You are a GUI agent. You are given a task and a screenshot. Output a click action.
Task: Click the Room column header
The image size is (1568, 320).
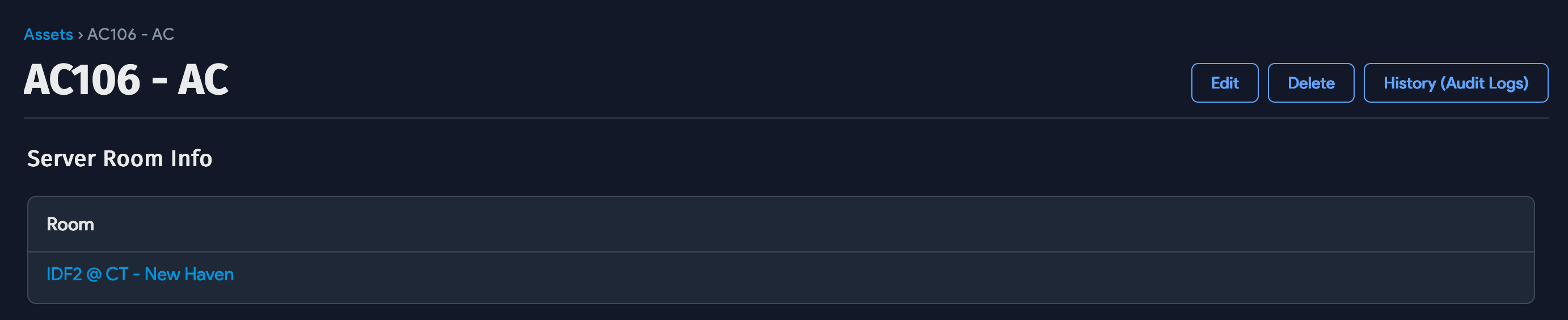click(70, 225)
